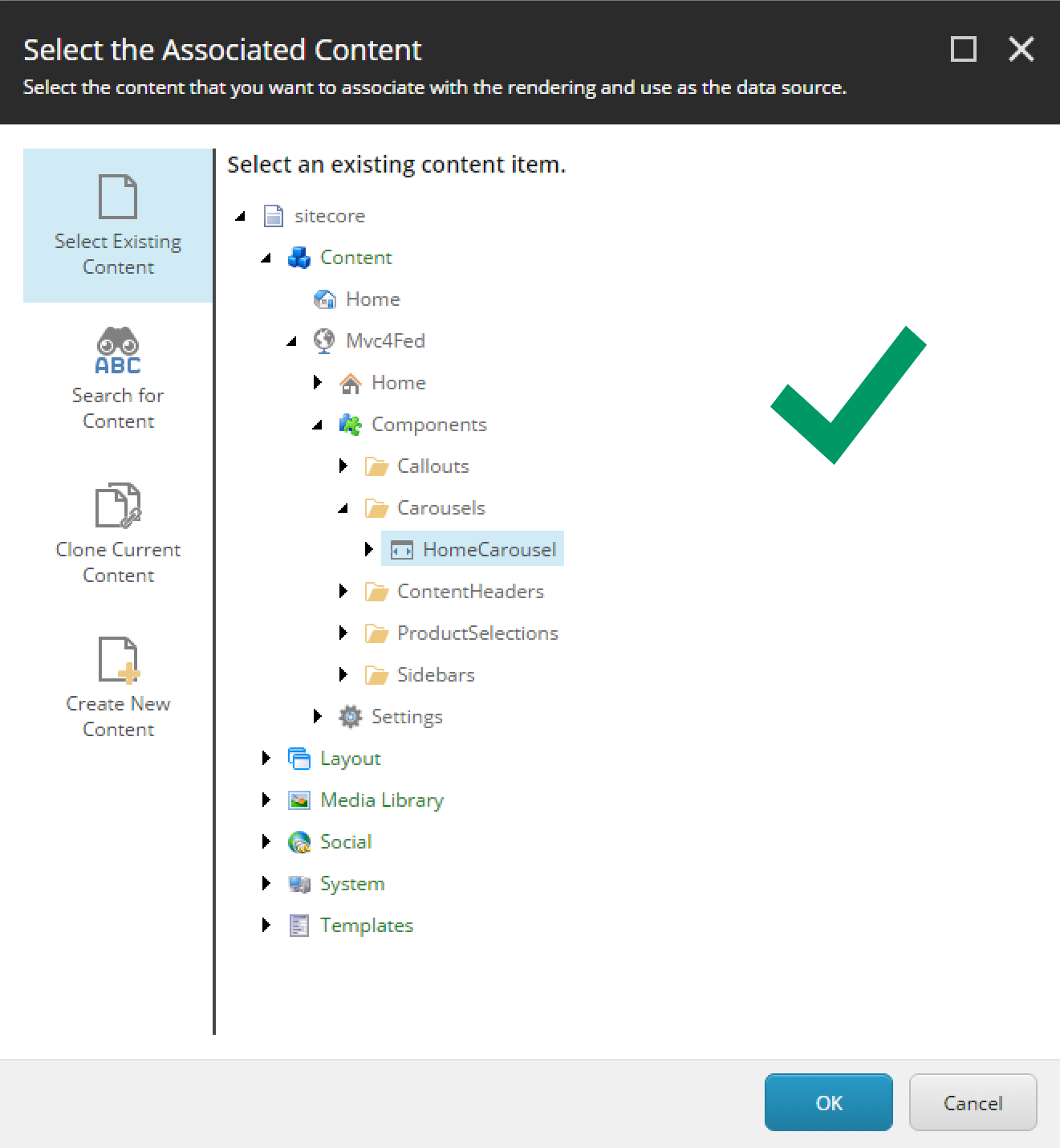Select the Home item under Mvc4Fed

pyautogui.click(x=398, y=382)
